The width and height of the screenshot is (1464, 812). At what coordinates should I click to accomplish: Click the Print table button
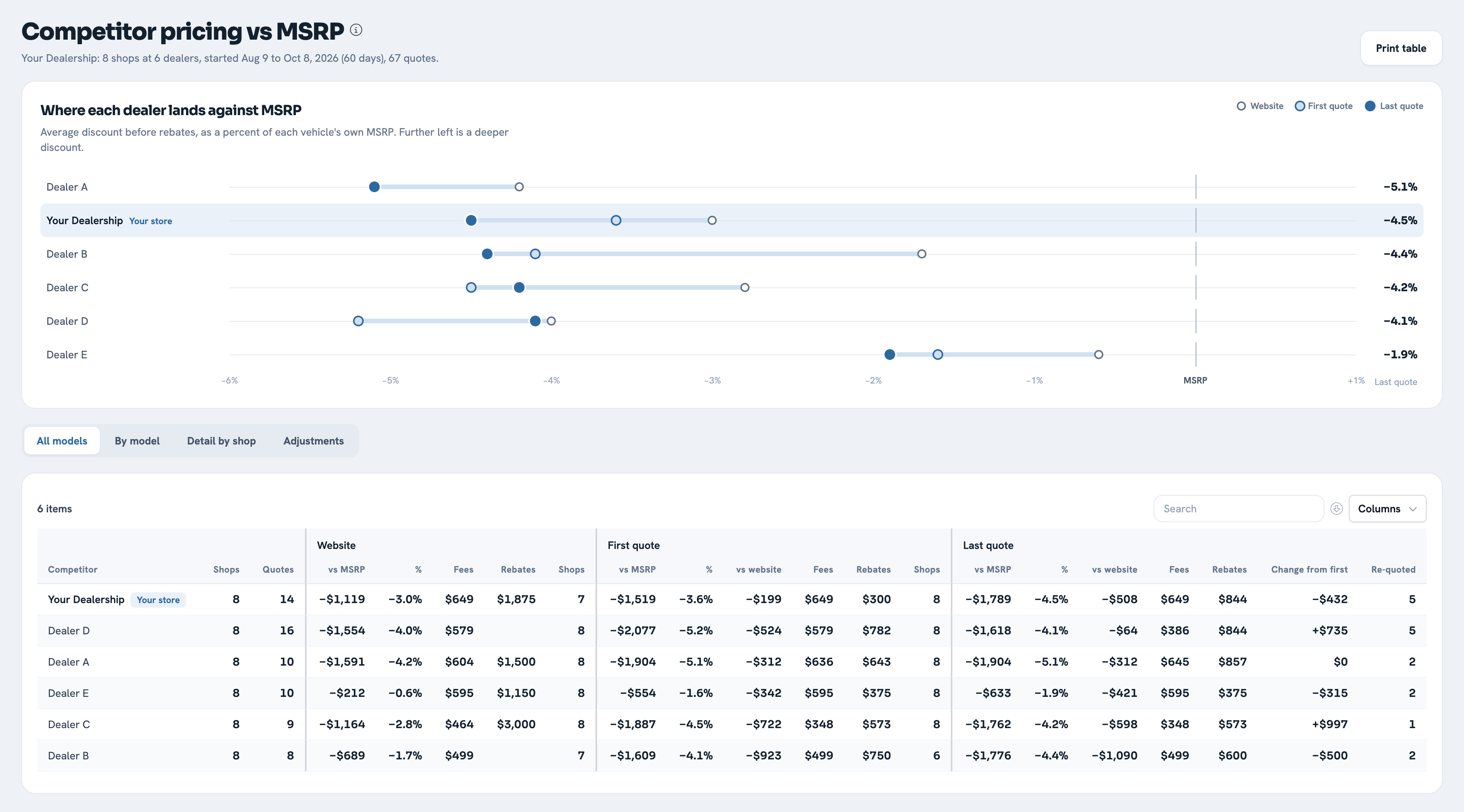pos(1401,48)
